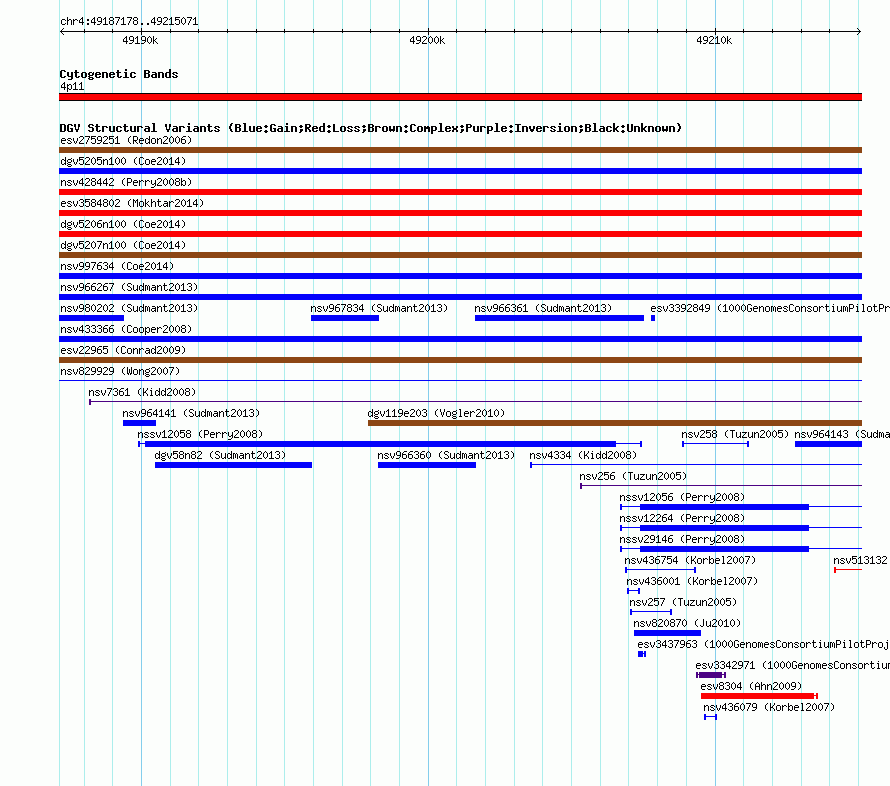The height and width of the screenshot is (786, 890).
Task: Click nsv966360 (Sudmant2013) label text
Action: click(446, 455)
